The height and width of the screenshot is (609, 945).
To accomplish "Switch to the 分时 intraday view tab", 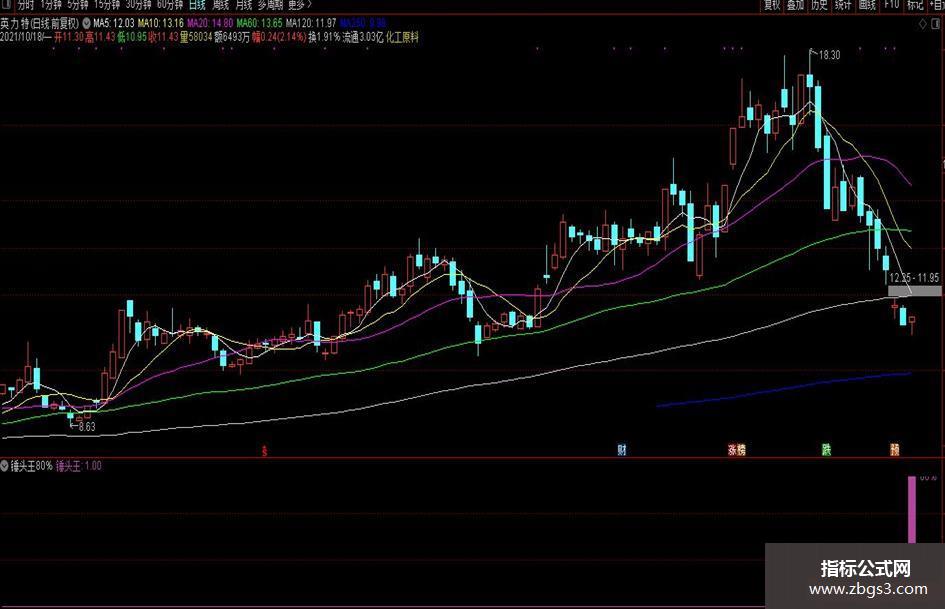I will (26, 5).
